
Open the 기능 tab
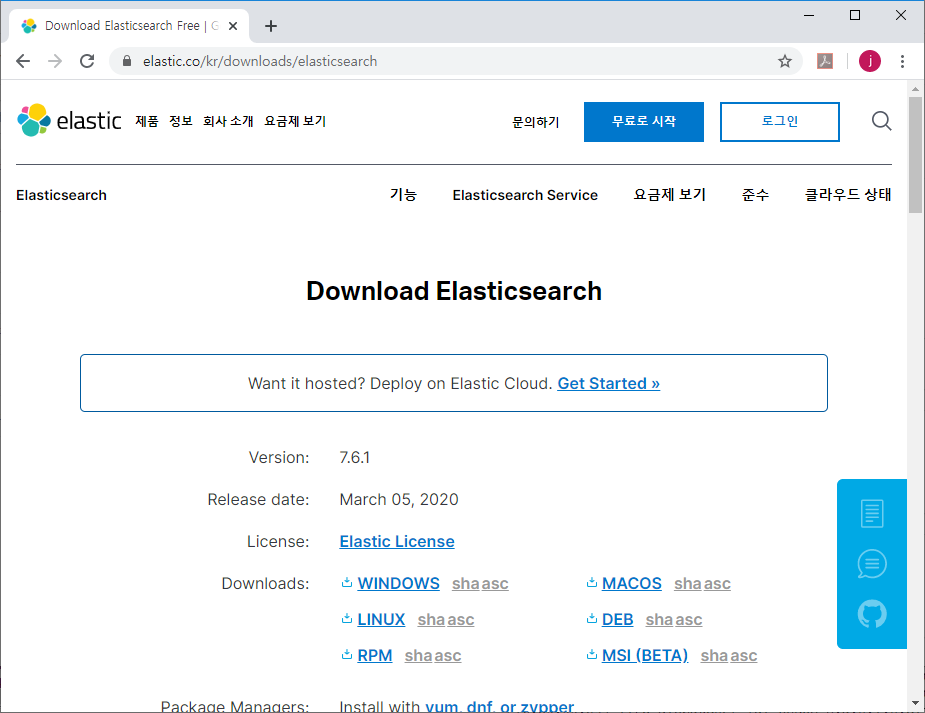pyautogui.click(x=404, y=195)
